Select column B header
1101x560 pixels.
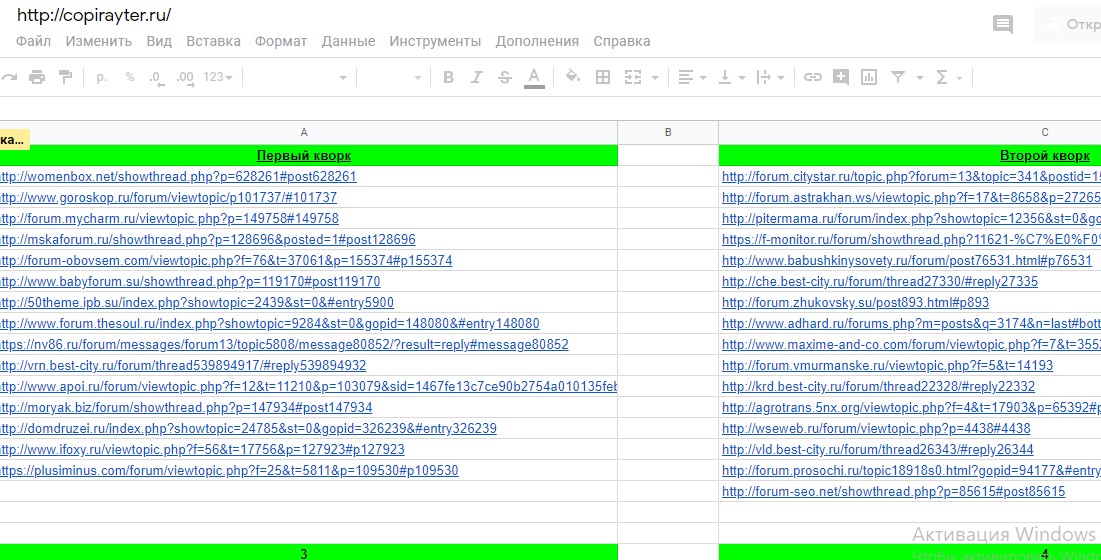coord(668,133)
